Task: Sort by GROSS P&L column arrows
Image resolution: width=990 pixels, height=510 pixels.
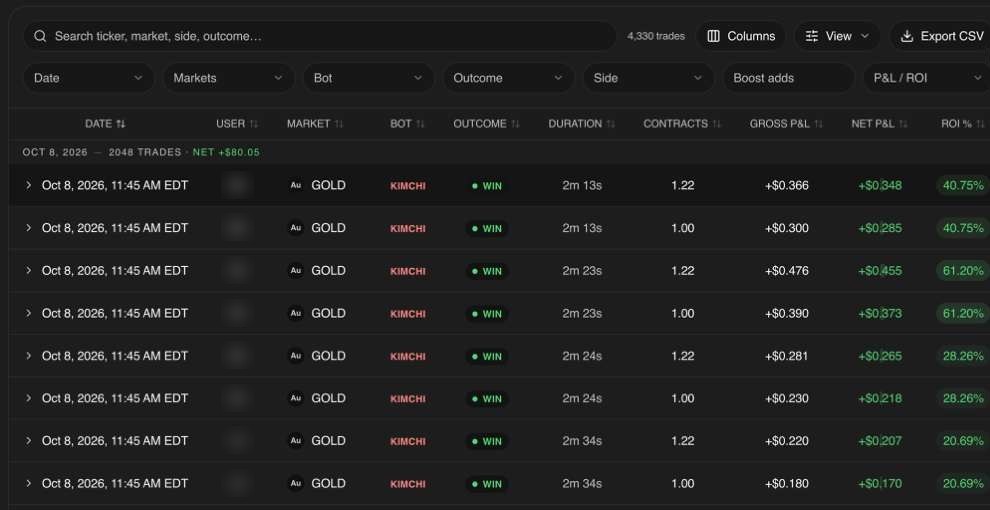Action: (x=818, y=124)
